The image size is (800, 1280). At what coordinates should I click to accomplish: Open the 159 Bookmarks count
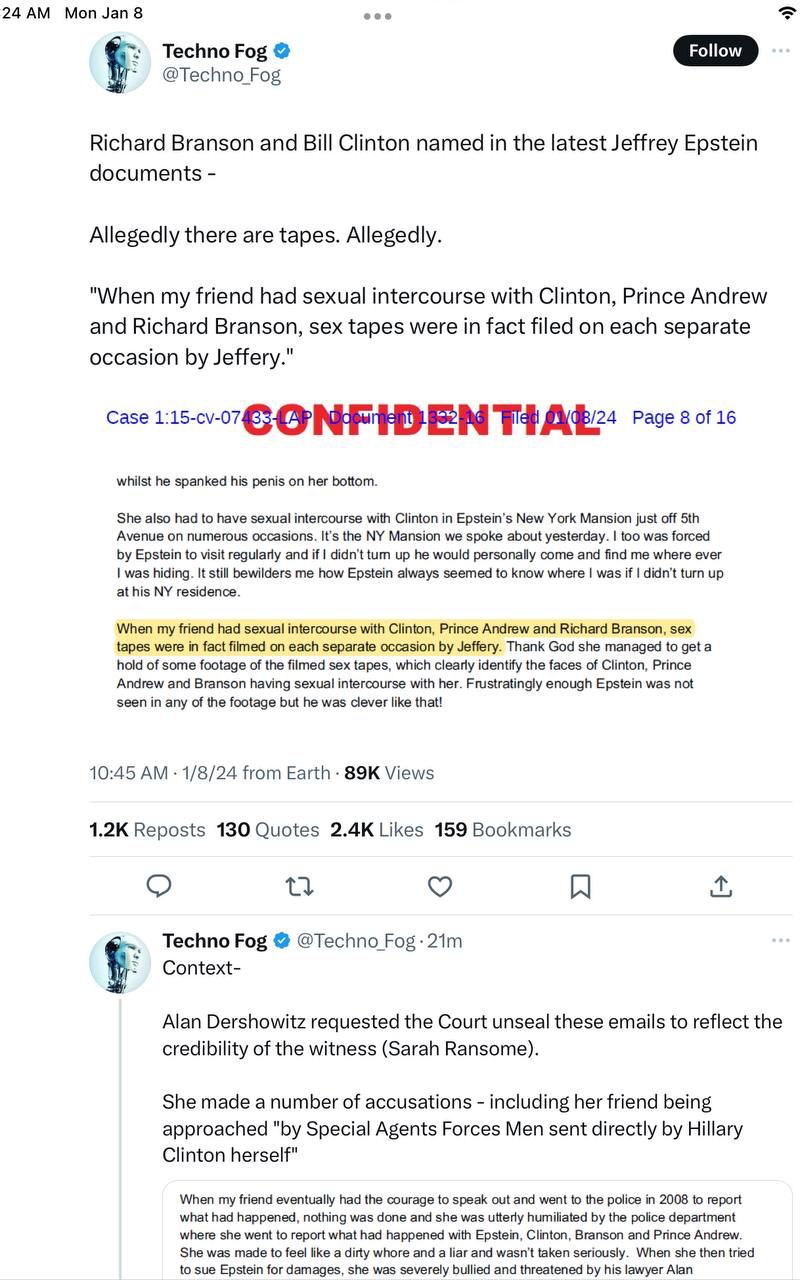pyautogui.click(x=502, y=830)
